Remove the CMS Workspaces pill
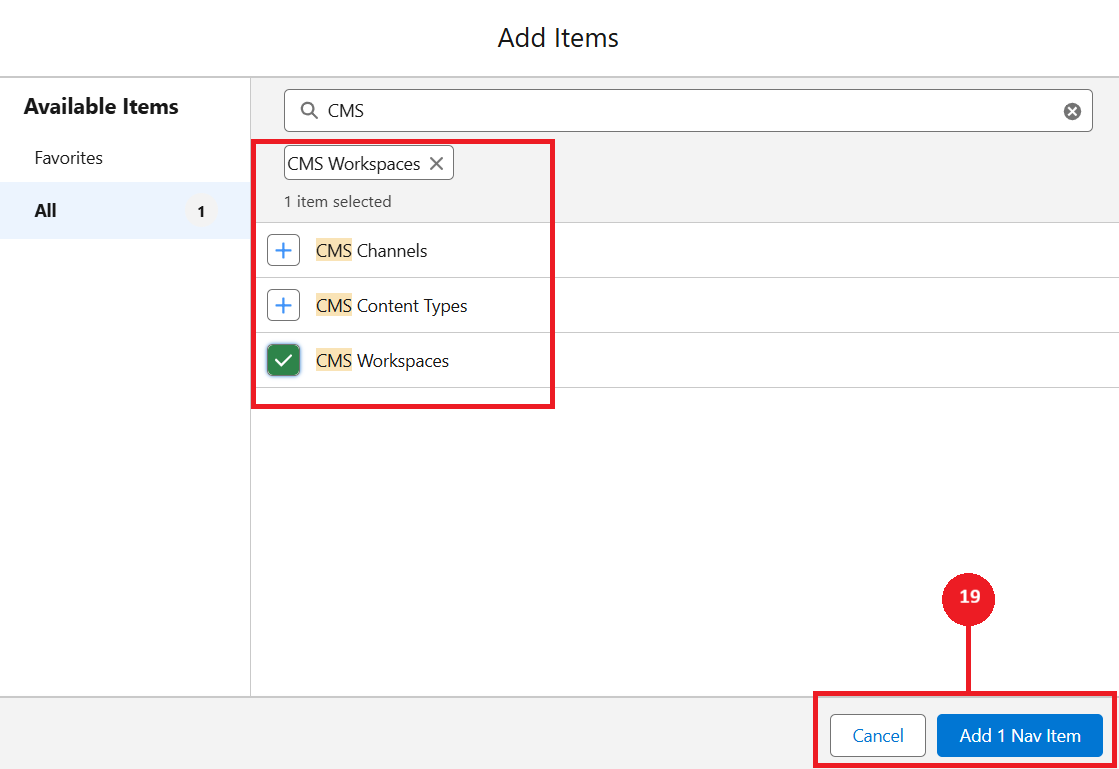1119x769 pixels. point(437,164)
